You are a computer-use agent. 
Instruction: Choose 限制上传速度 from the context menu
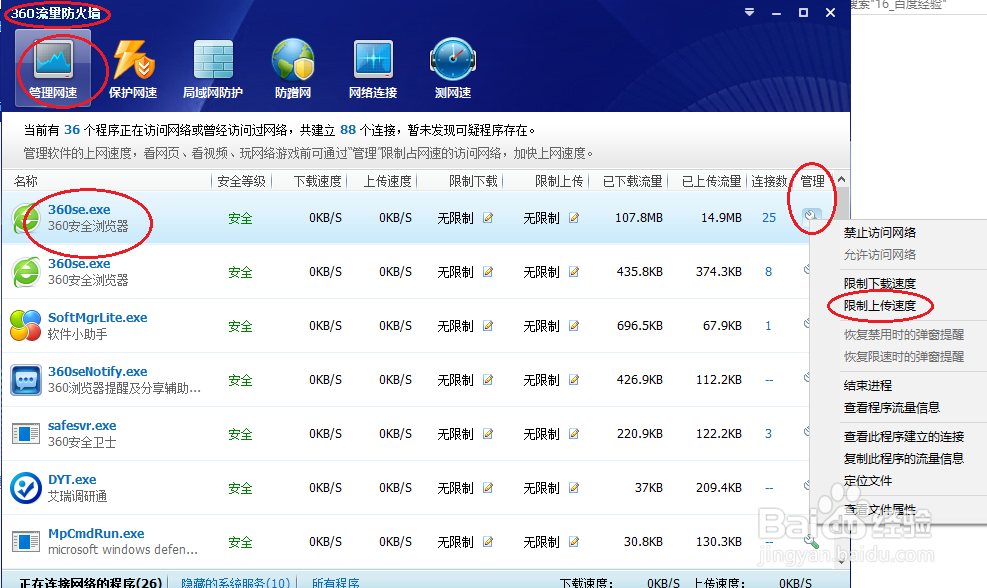click(x=879, y=306)
